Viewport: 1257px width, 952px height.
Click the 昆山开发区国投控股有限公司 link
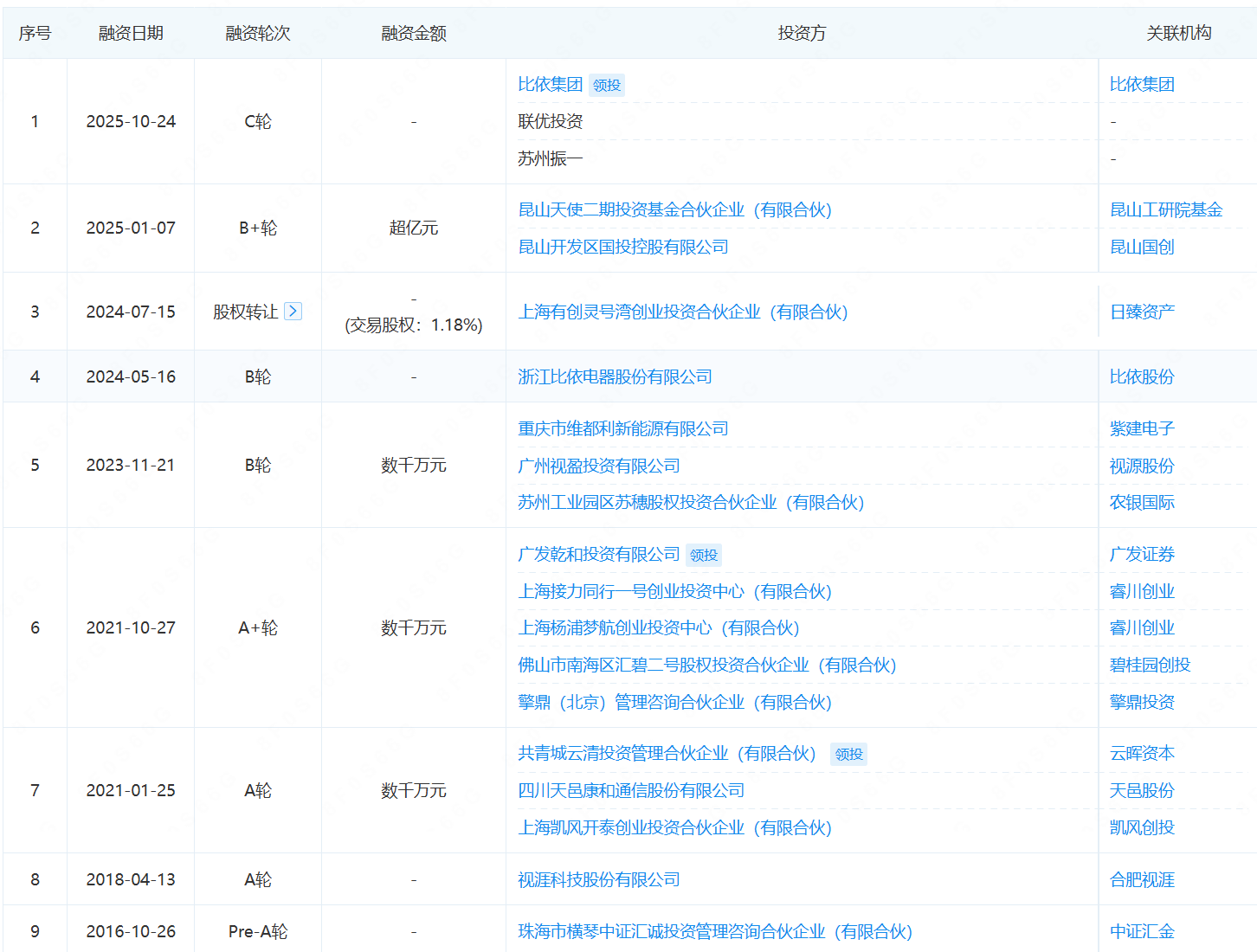622,248
